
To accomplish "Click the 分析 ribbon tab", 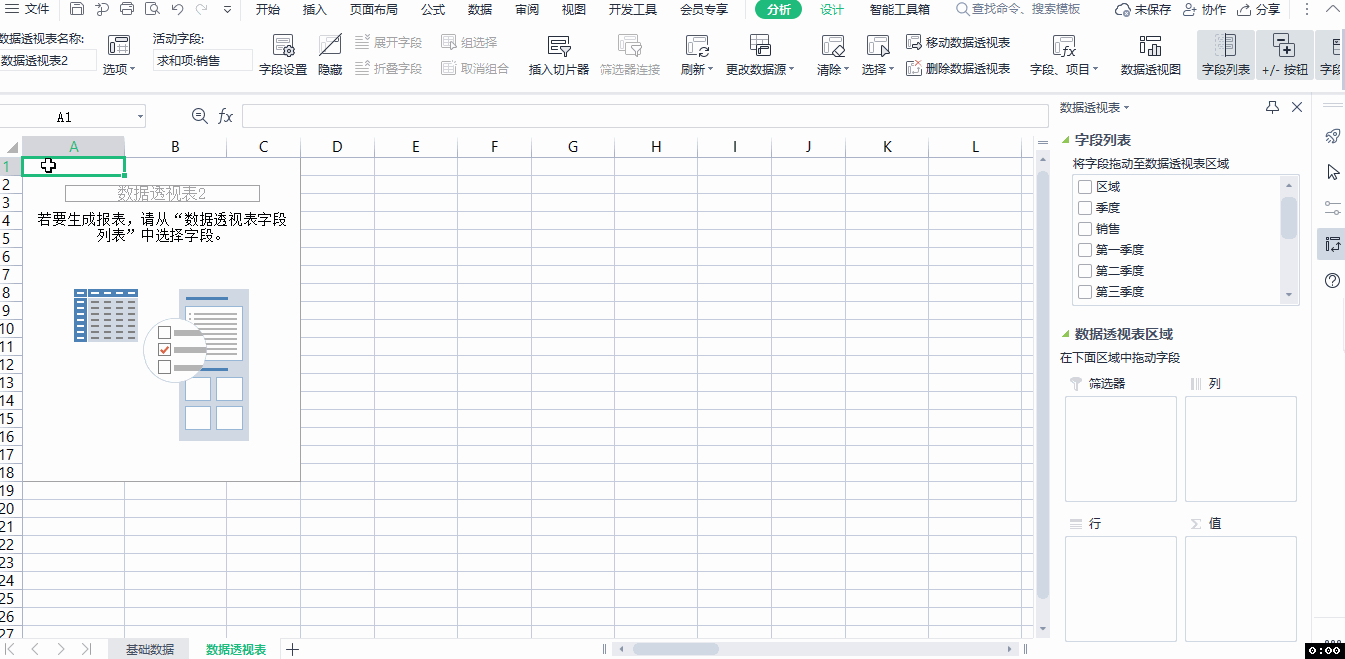I will pos(779,10).
